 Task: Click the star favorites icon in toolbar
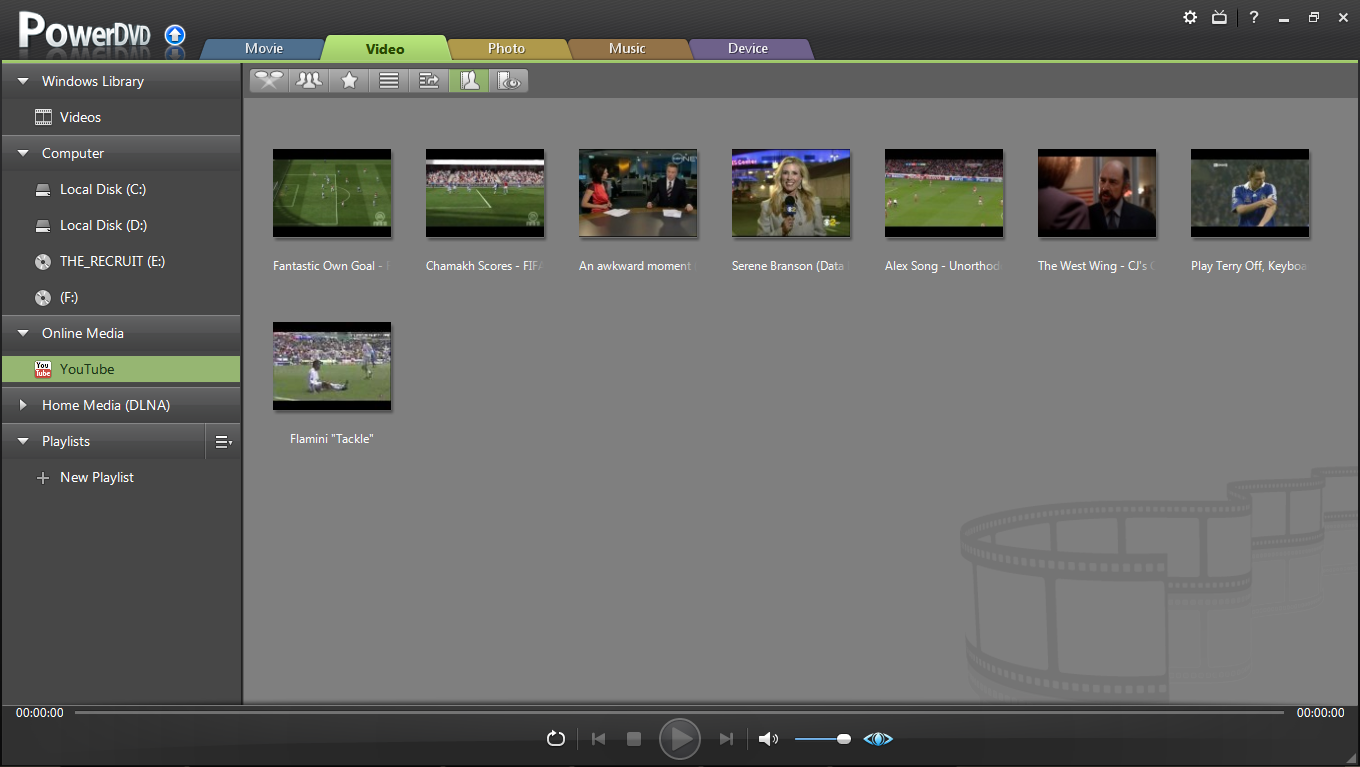(349, 81)
